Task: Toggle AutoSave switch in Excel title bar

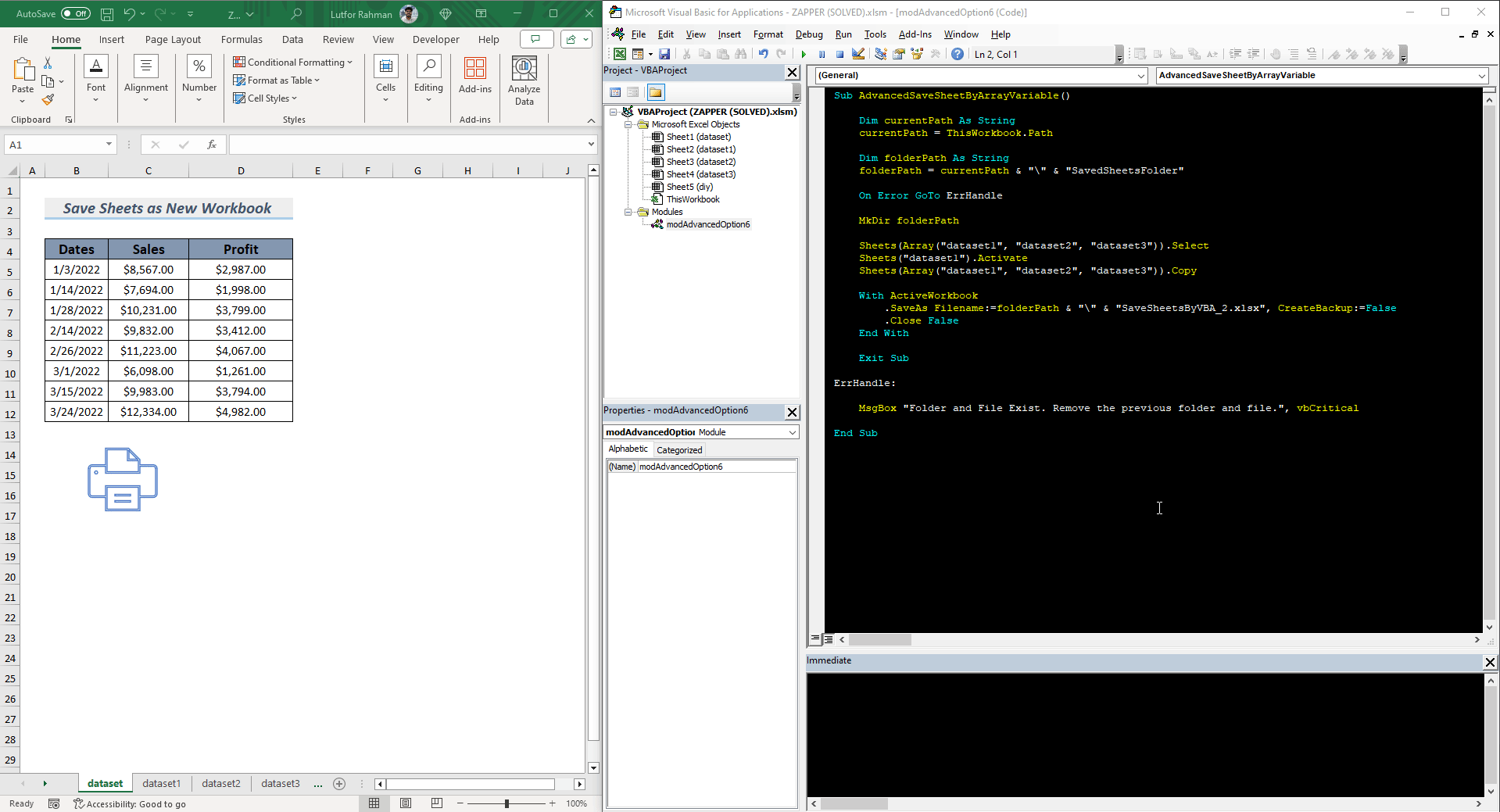Action: point(75,13)
